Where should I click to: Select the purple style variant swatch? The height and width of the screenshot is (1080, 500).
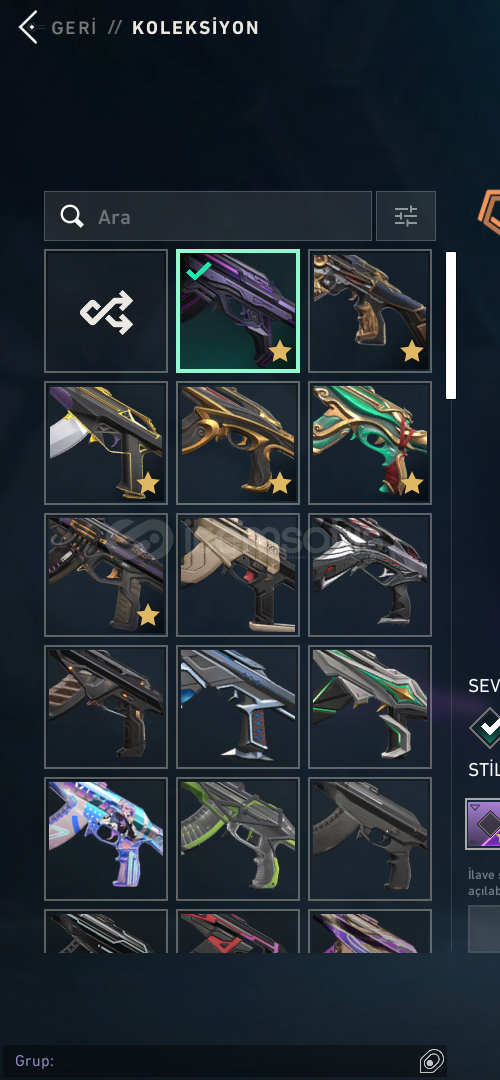tap(483, 824)
